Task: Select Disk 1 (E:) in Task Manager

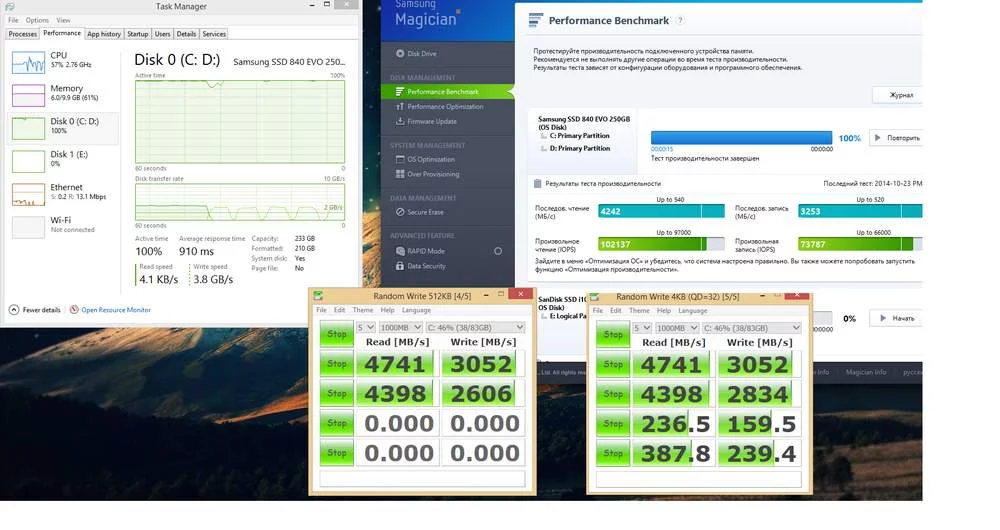Action: pyautogui.click(x=62, y=161)
